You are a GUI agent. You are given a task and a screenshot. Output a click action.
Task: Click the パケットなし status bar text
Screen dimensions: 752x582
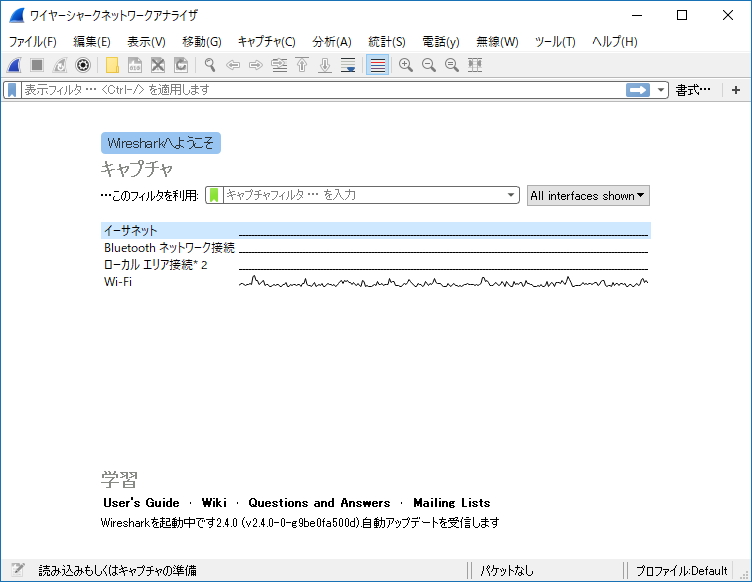click(506, 570)
